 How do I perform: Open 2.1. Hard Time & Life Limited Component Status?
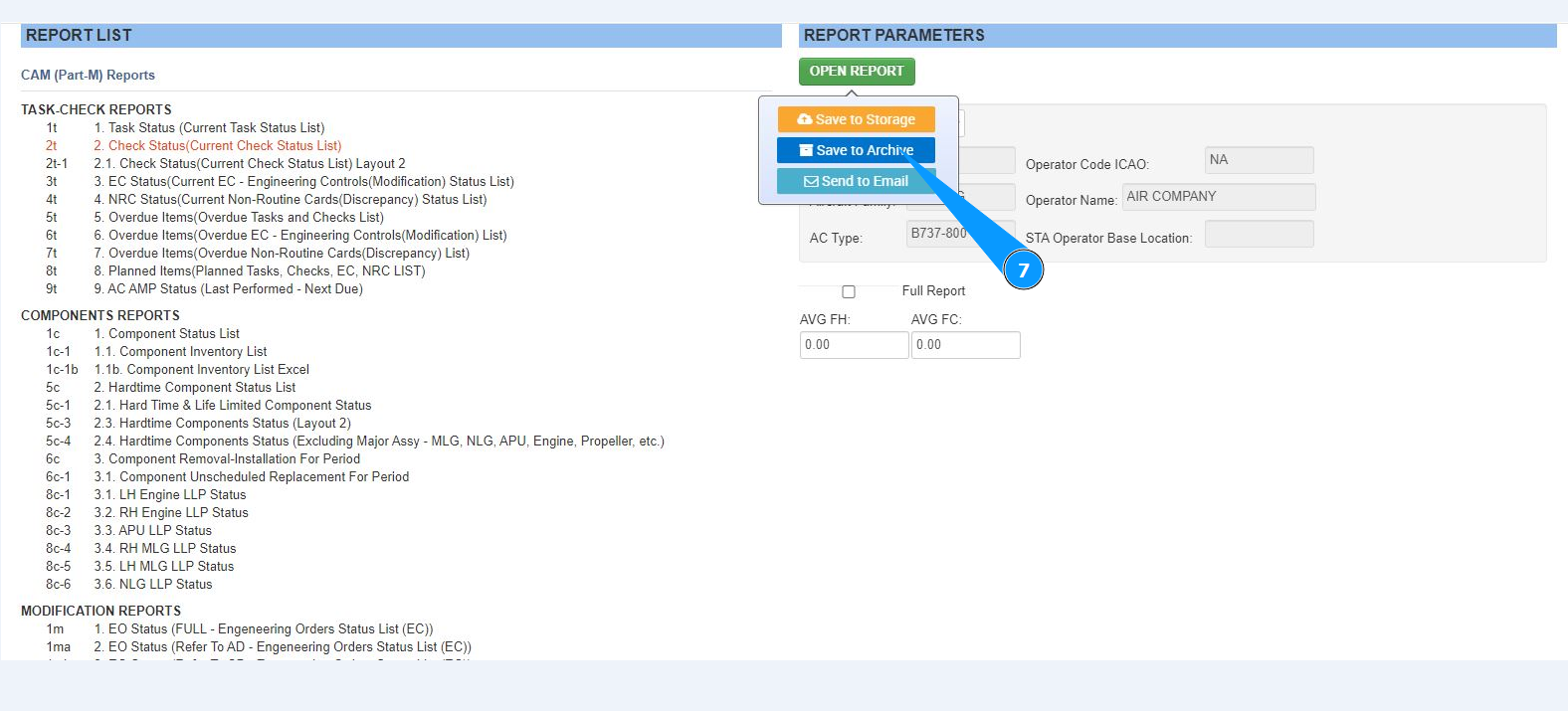(x=233, y=405)
